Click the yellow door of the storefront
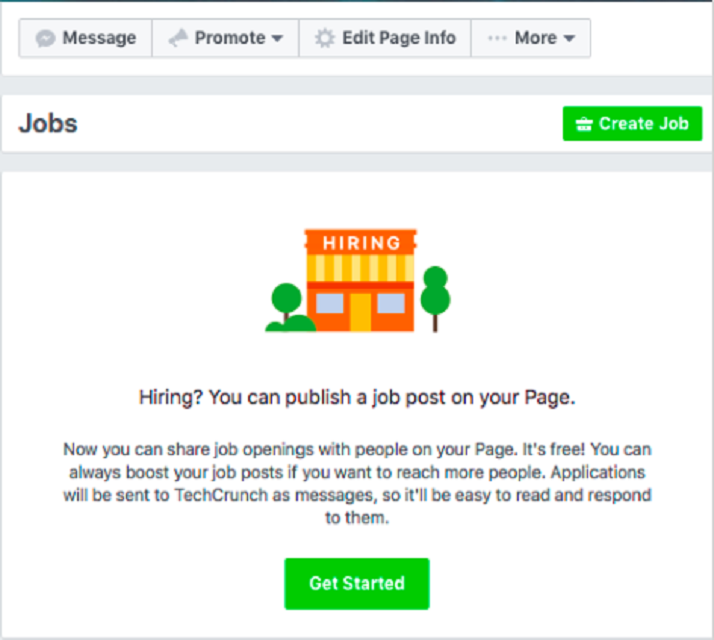This screenshot has height=640, width=714. pos(360,312)
